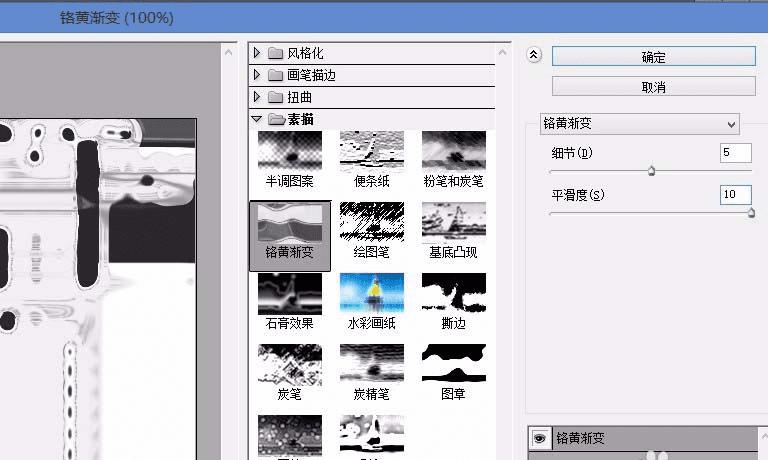Select the 半调图案 filter thumbnail

tap(290, 151)
